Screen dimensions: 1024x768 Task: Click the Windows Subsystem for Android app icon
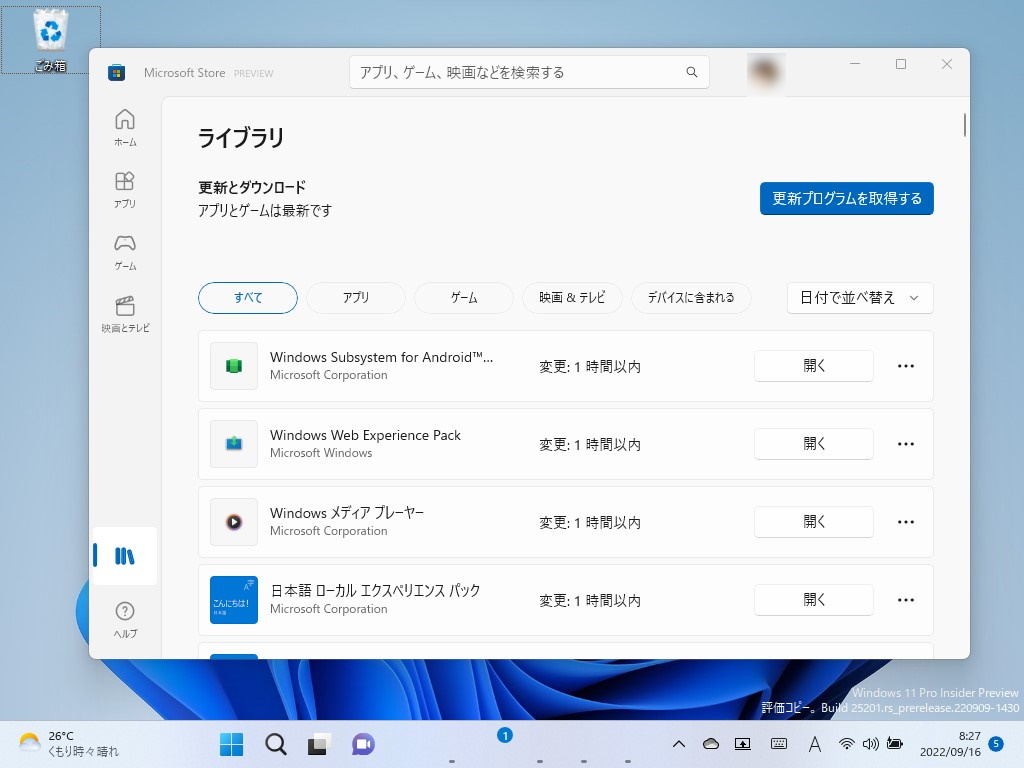233,366
